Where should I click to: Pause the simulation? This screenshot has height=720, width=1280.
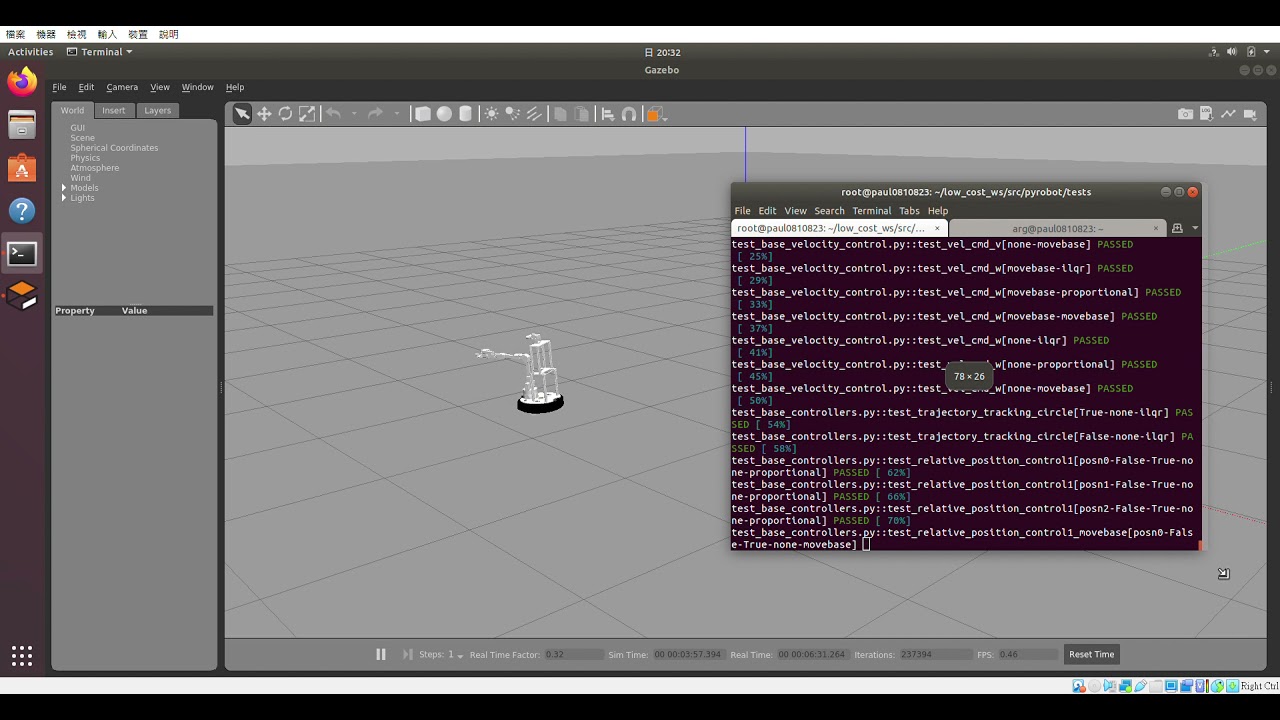tap(380, 654)
